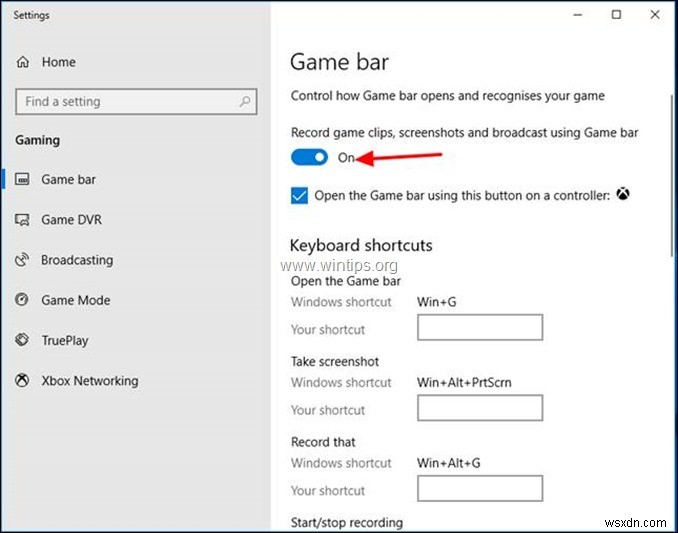Viewport: 678px width, 533px height.
Task: Click the Xbox Networking sidebar icon
Action: pyautogui.click(x=22, y=380)
